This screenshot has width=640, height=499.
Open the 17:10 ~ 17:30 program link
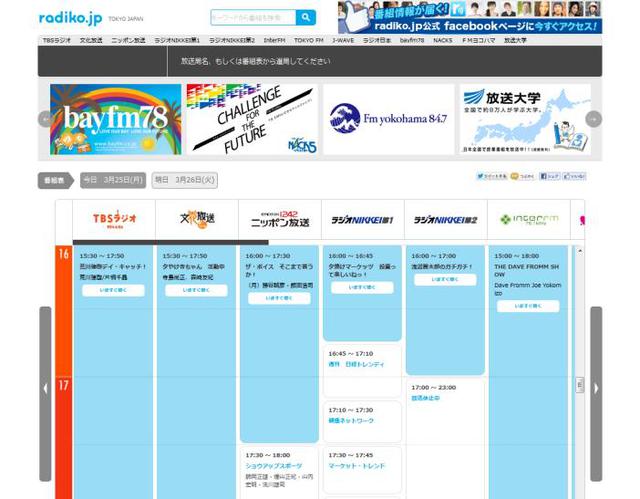point(351,421)
